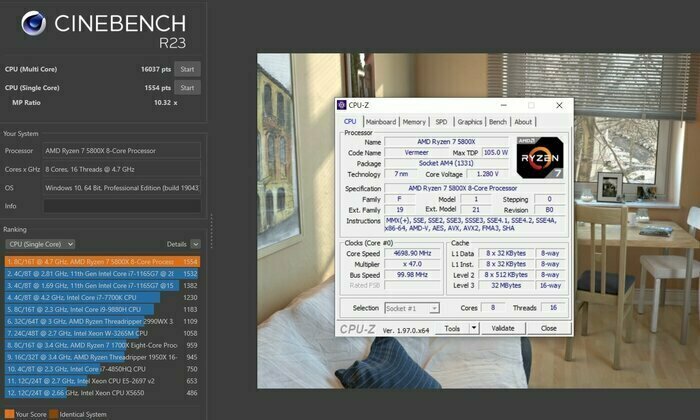700x420 pixels.
Task: Click the 16037 pts multi core score
Action: 156,69
